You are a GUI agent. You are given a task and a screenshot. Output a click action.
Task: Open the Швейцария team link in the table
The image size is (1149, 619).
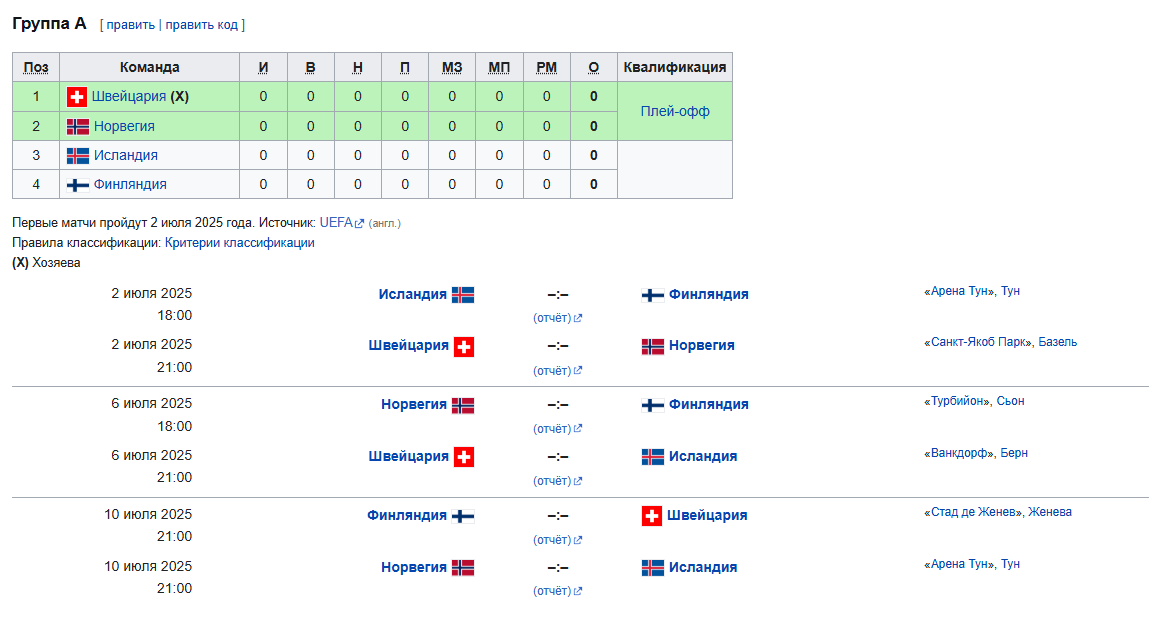point(129,97)
